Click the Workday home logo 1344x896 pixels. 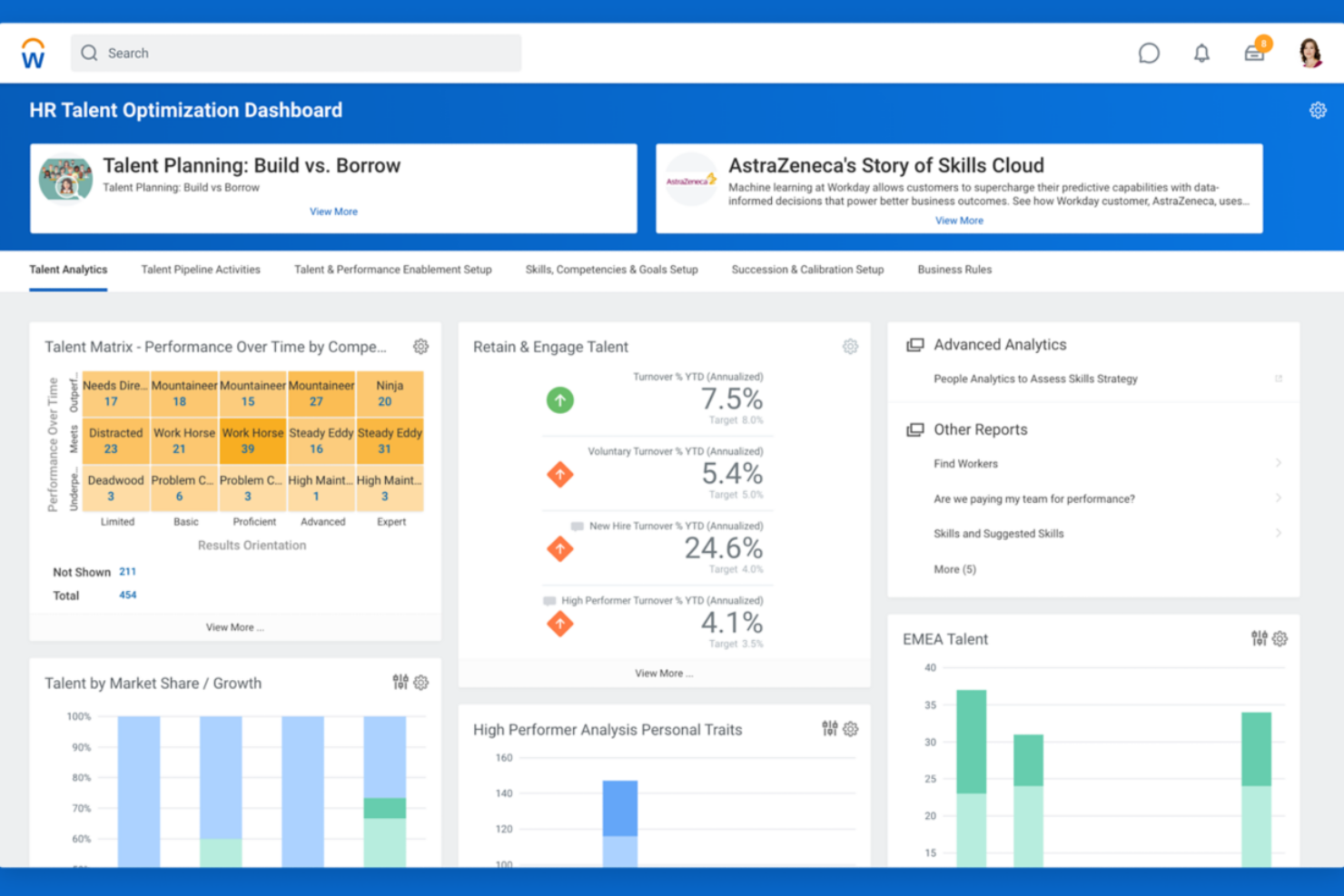pyautogui.click(x=34, y=53)
